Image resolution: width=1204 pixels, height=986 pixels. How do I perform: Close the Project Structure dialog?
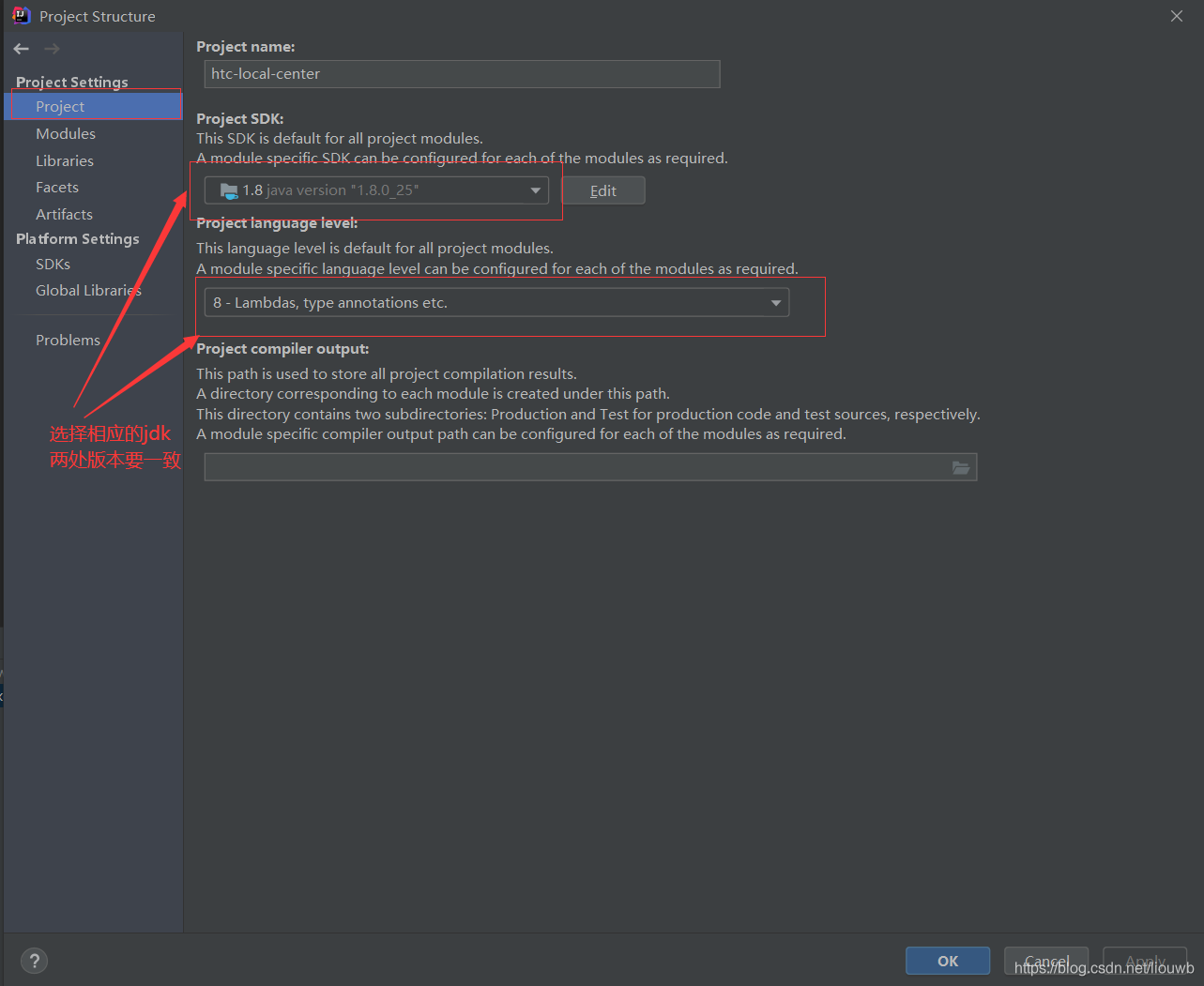pyautogui.click(x=1177, y=16)
